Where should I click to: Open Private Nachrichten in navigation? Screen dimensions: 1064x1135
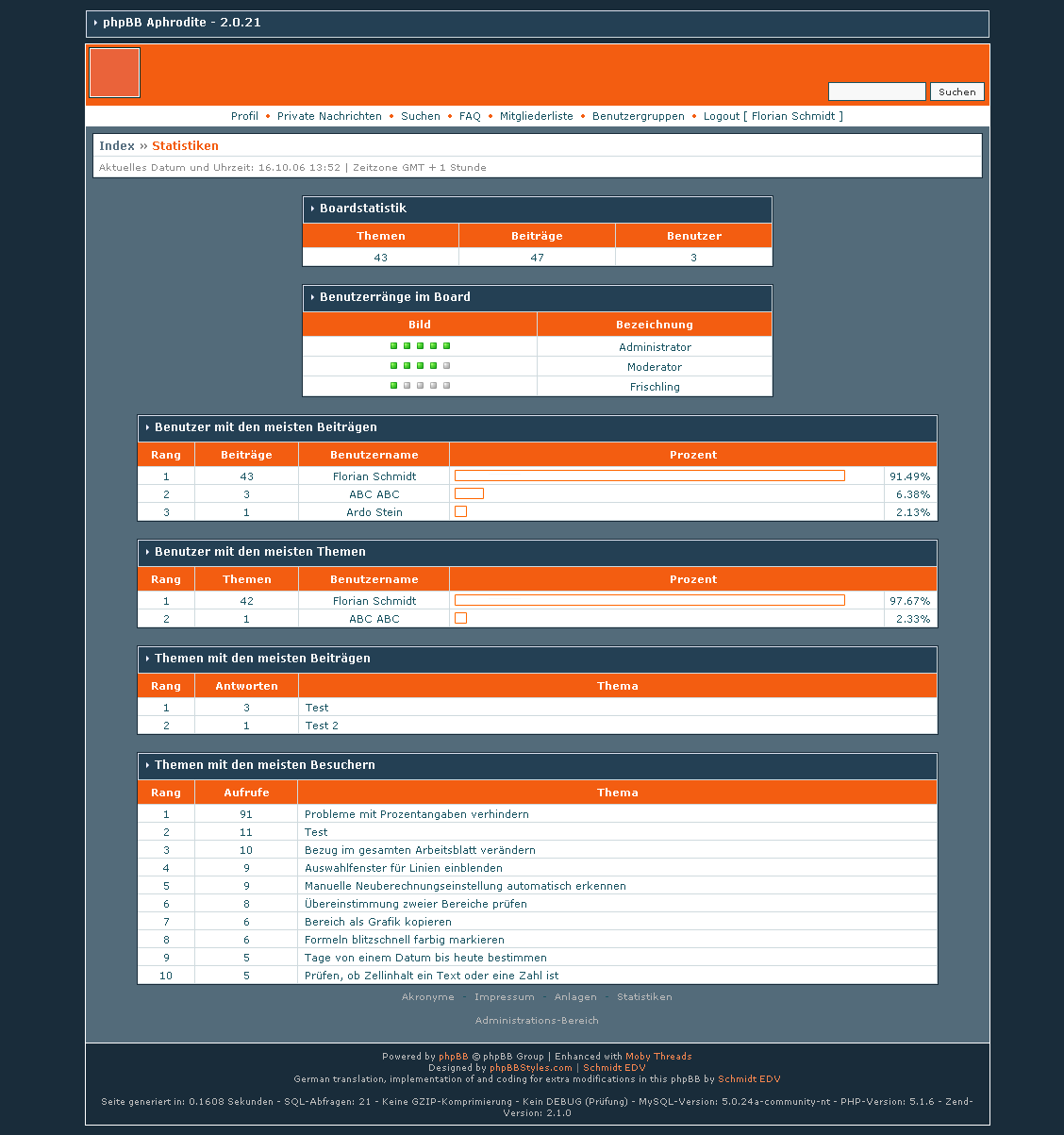tap(329, 116)
